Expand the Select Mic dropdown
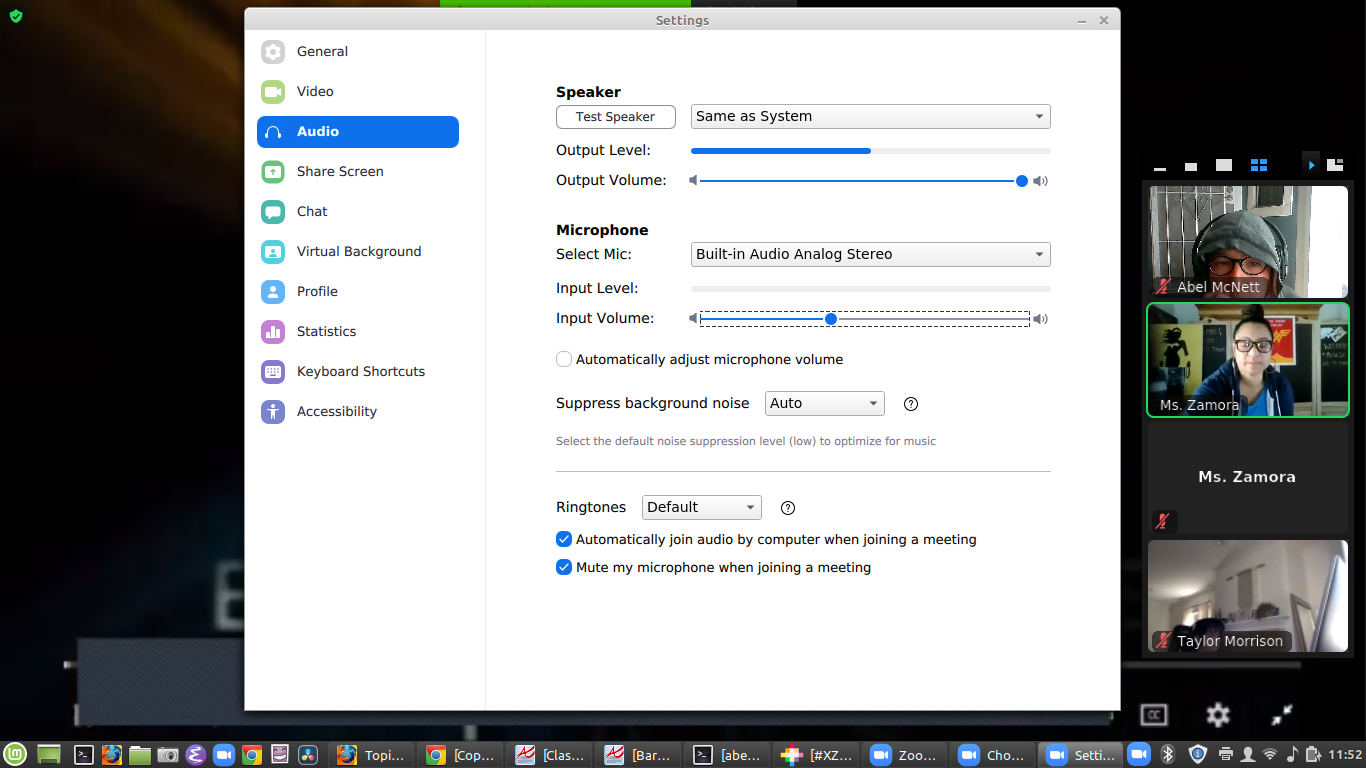Screen dimensions: 1366x768 pos(870,255)
